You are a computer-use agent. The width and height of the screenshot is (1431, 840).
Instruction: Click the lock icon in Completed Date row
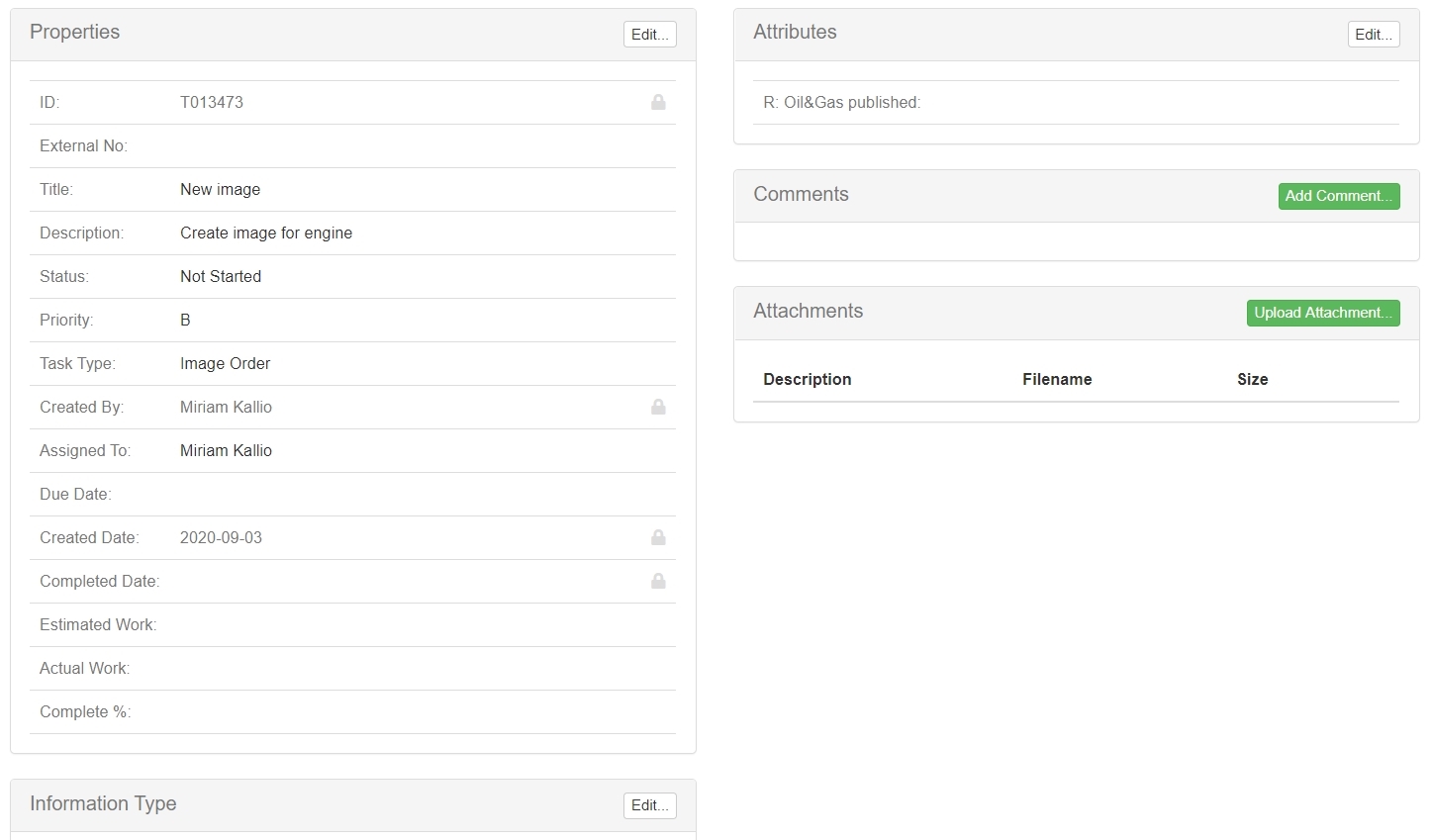[658, 581]
